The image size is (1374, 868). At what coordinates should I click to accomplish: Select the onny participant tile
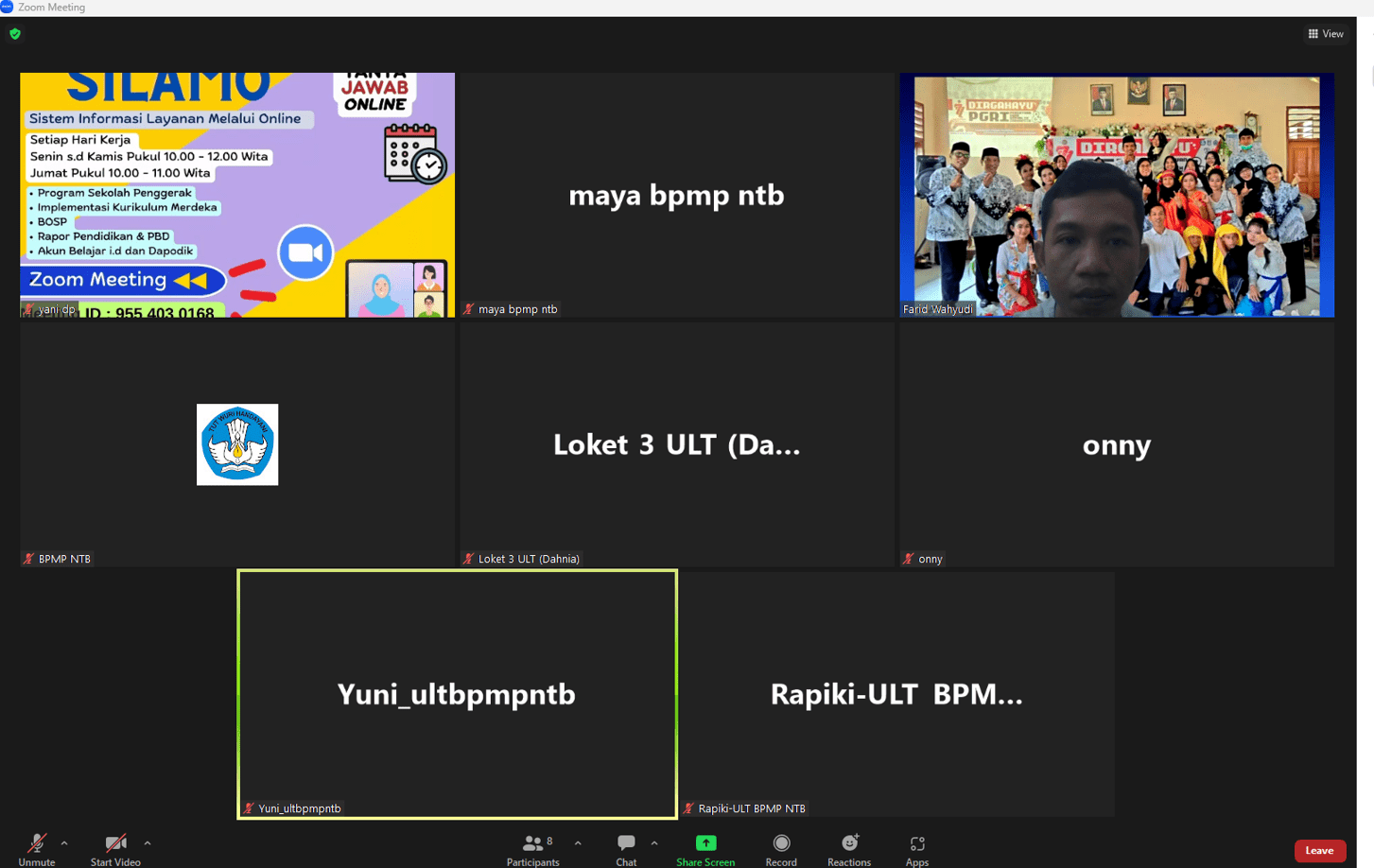tap(1117, 444)
